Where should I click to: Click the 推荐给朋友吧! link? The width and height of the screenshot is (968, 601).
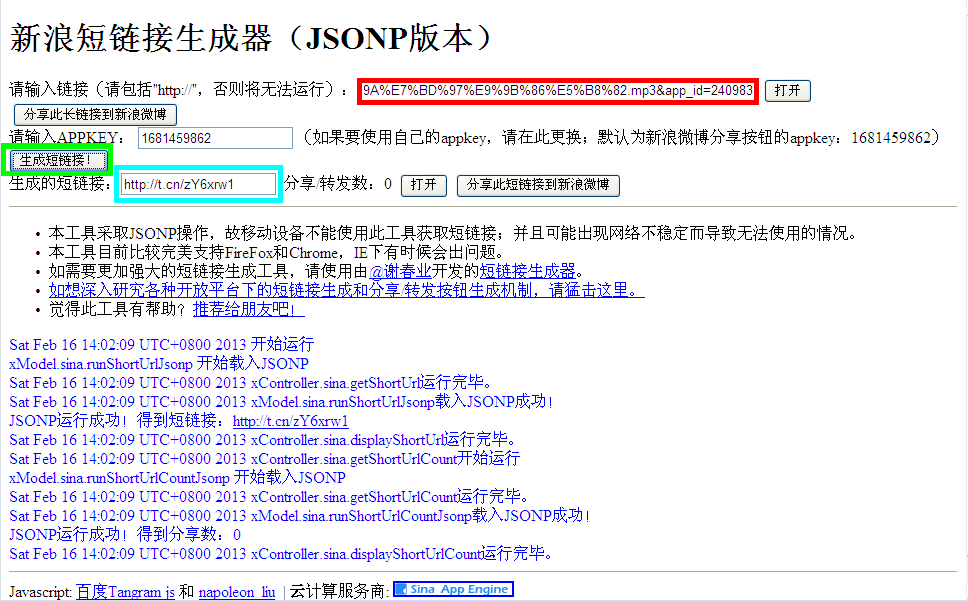point(248,309)
